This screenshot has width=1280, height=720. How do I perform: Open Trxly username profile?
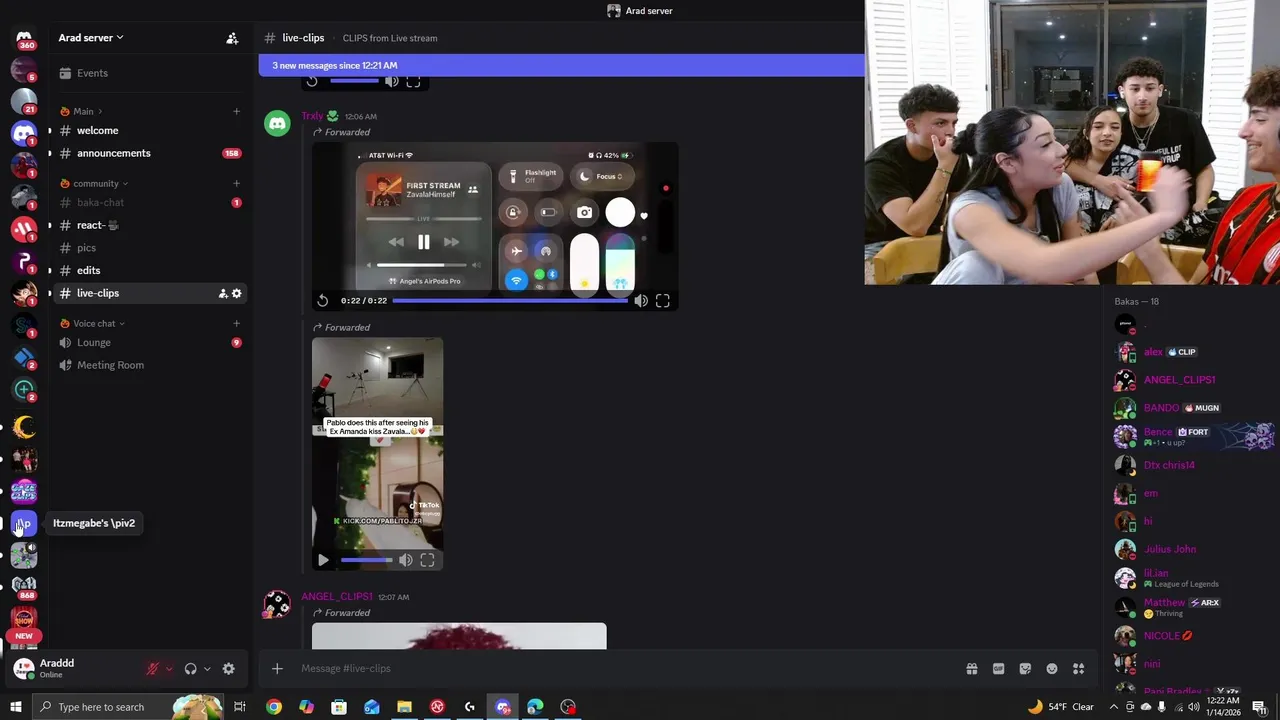(x=312, y=116)
